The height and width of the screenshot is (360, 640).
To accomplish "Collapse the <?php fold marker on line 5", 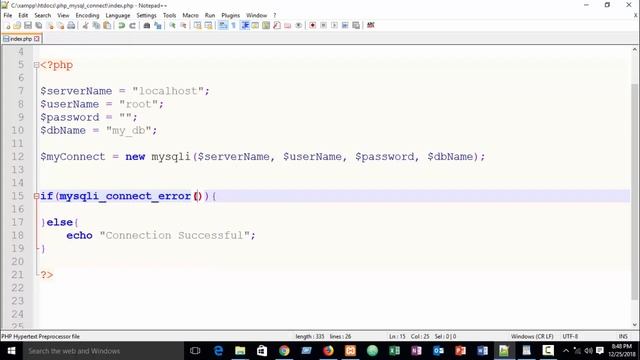I will [x=36, y=65].
